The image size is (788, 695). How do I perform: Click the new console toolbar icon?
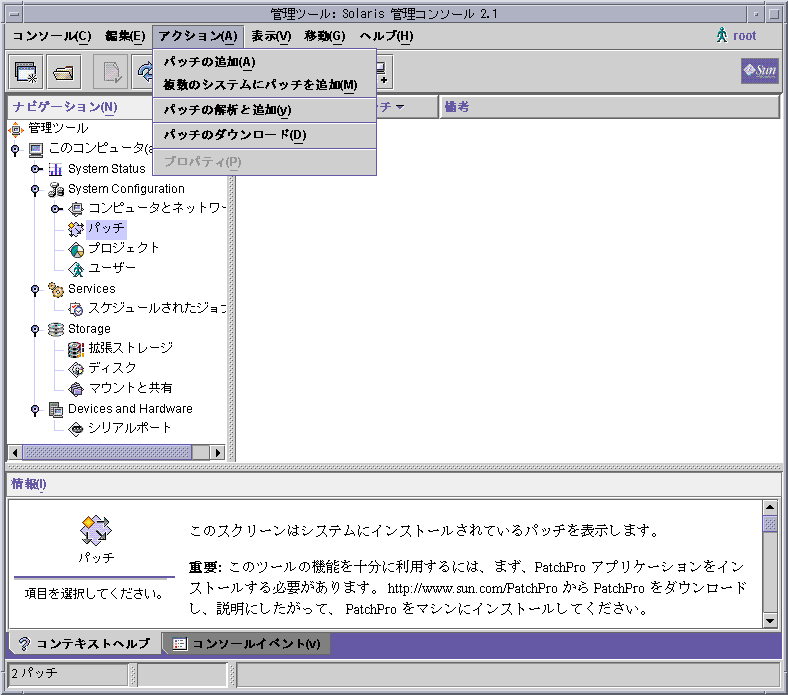click(x=26, y=72)
